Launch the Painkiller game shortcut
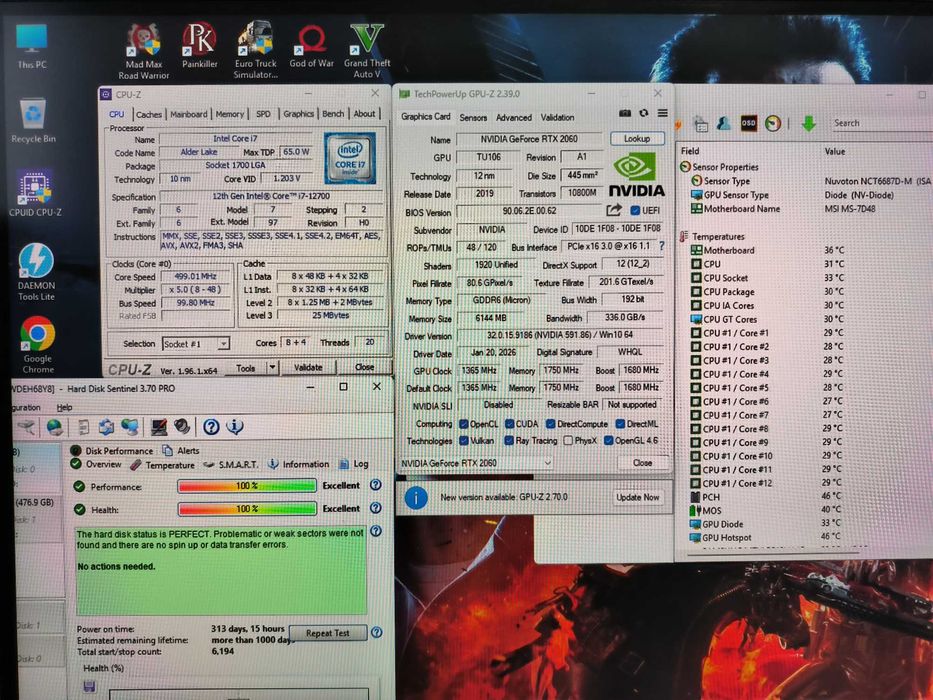This screenshot has height=700, width=933. click(199, 46)
